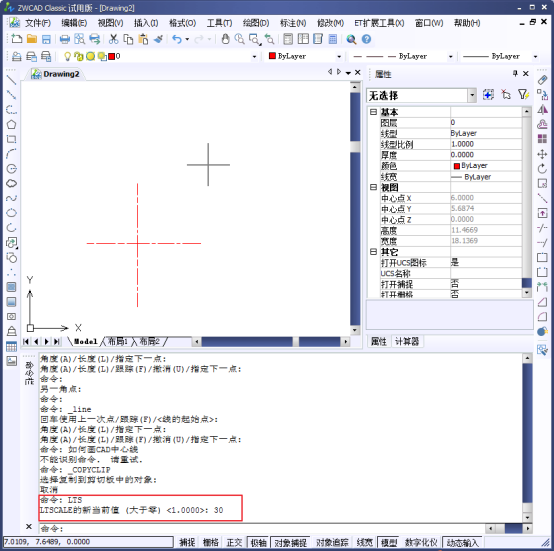Toggle 对象追踪 object tracking in status bar
554x551 pixels.
point(332,542)
